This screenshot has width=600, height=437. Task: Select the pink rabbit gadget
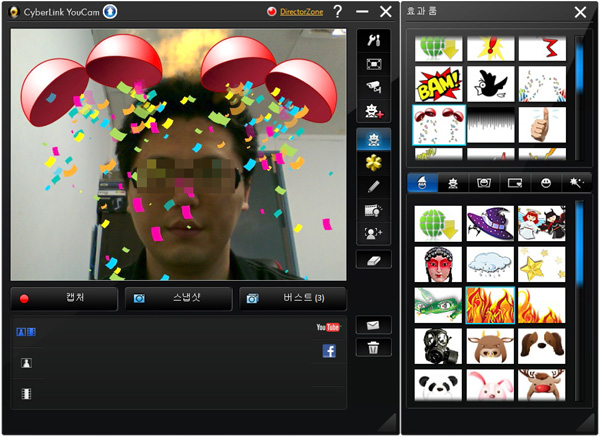click(x=490, y=385)
